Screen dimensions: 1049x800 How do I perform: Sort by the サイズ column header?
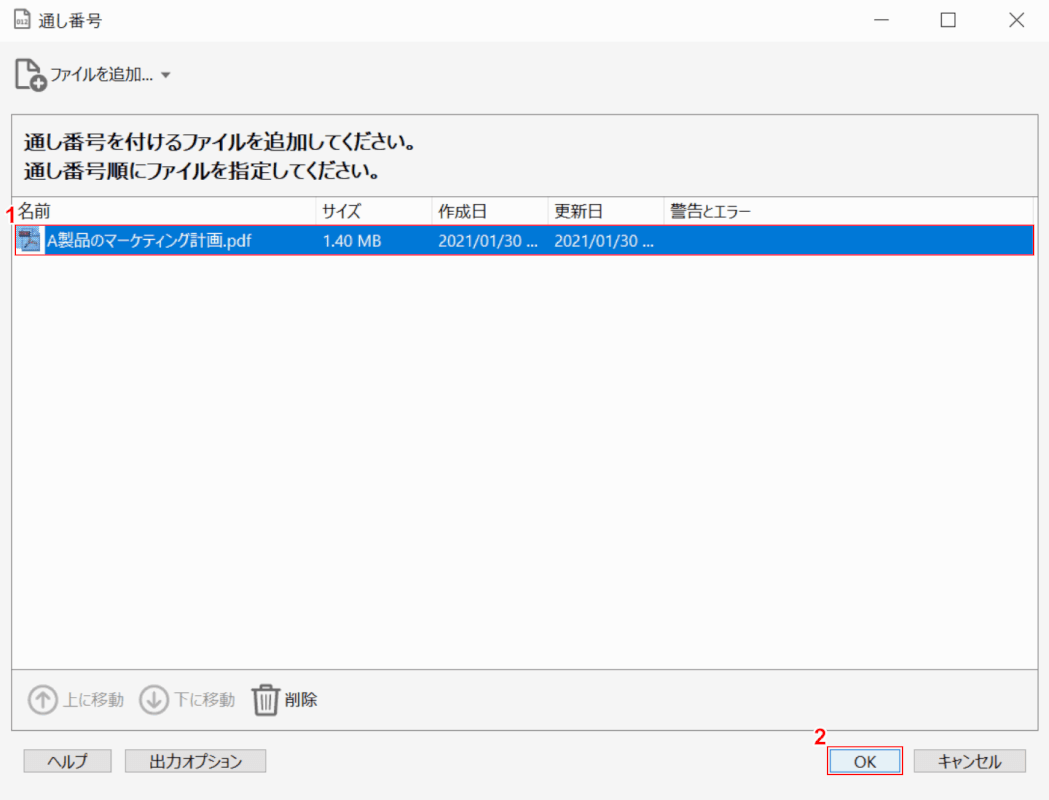(x=341, y=211)
